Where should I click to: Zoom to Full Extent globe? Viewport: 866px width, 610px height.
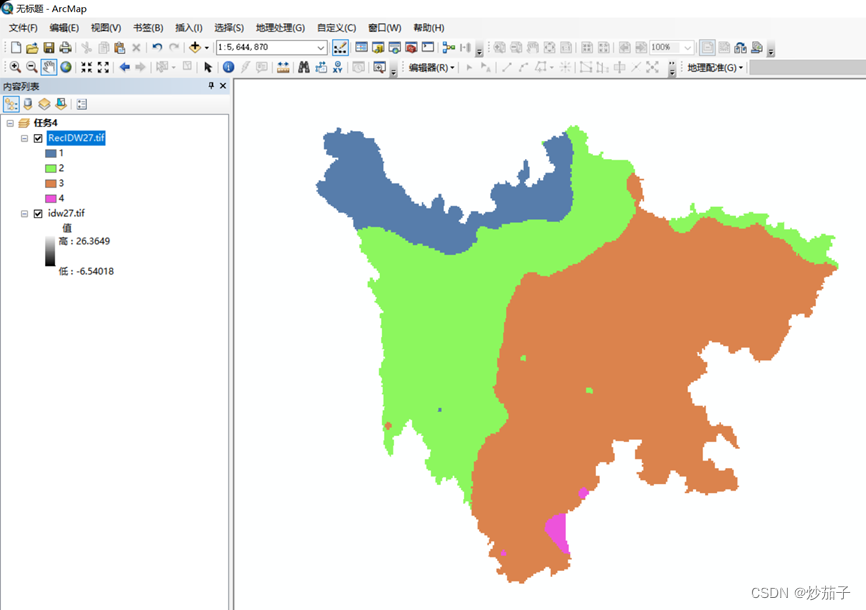click(x=66, y=67)
